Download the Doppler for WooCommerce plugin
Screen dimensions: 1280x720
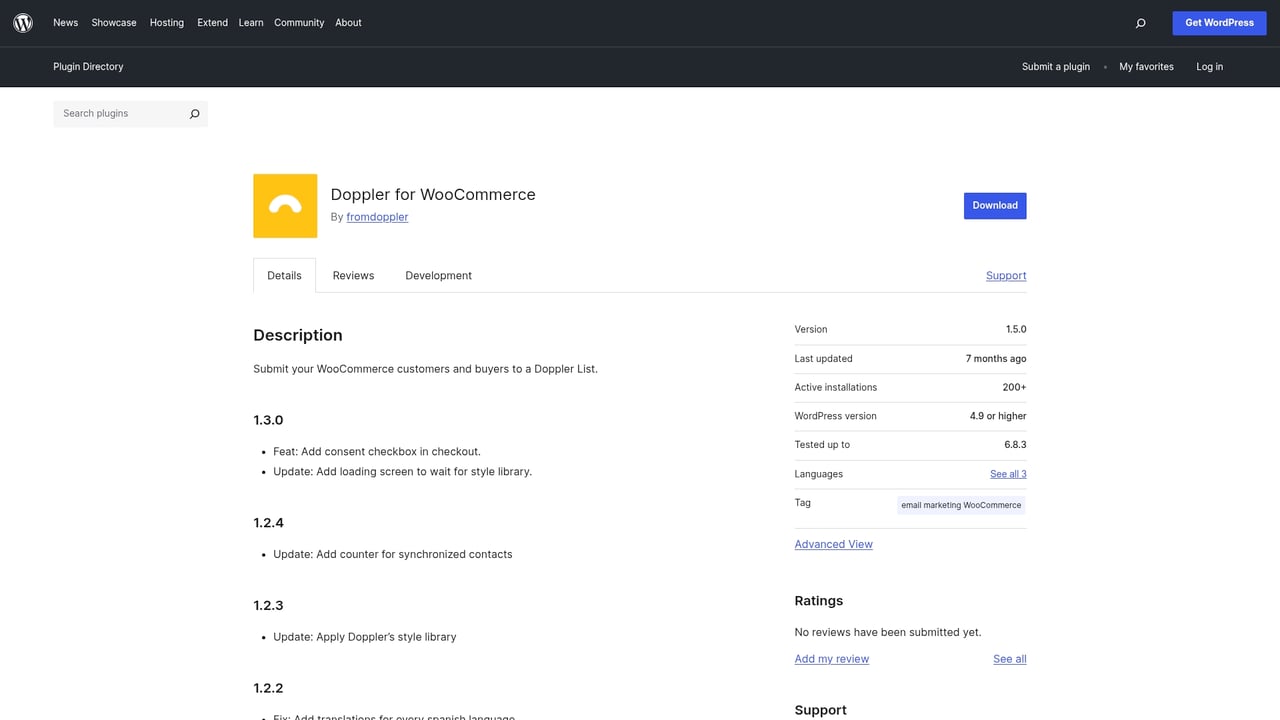994,205
